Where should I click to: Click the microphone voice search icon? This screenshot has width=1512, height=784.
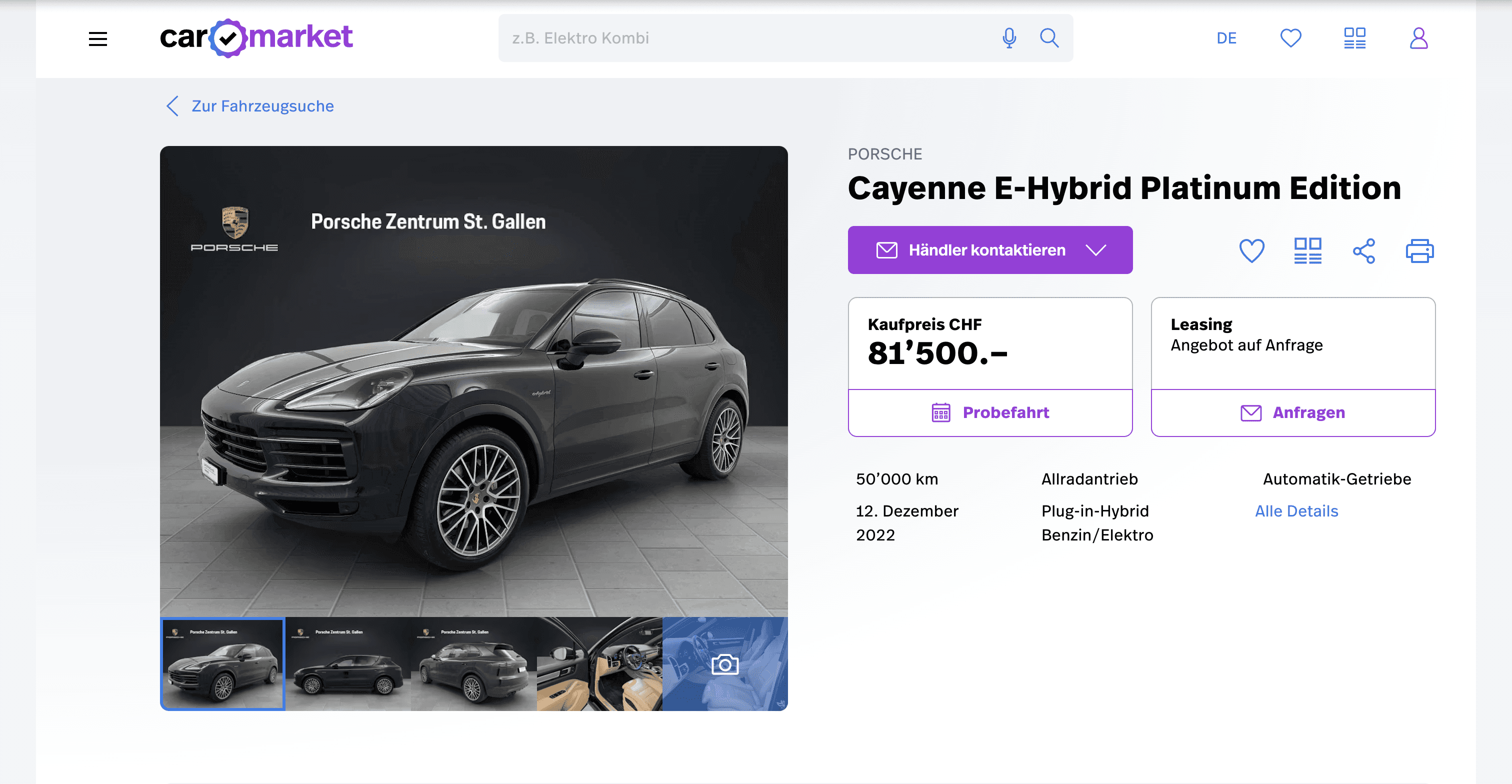click(x=1009, y=38)
